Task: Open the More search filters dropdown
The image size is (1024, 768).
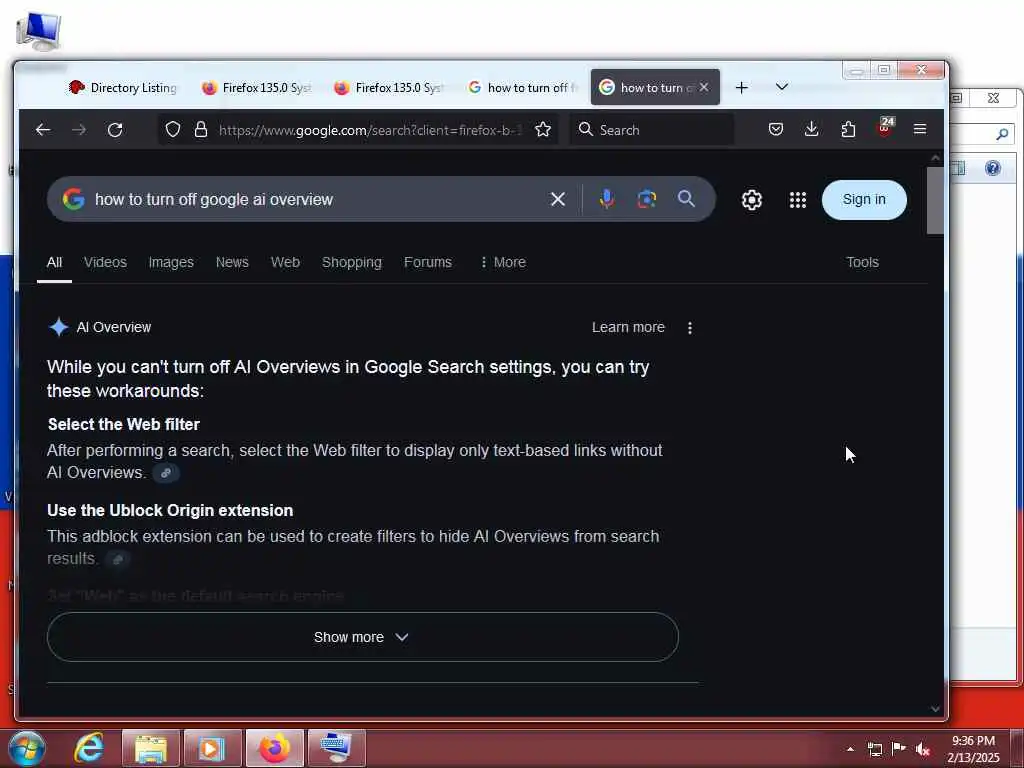Action: tap(502, 263)
